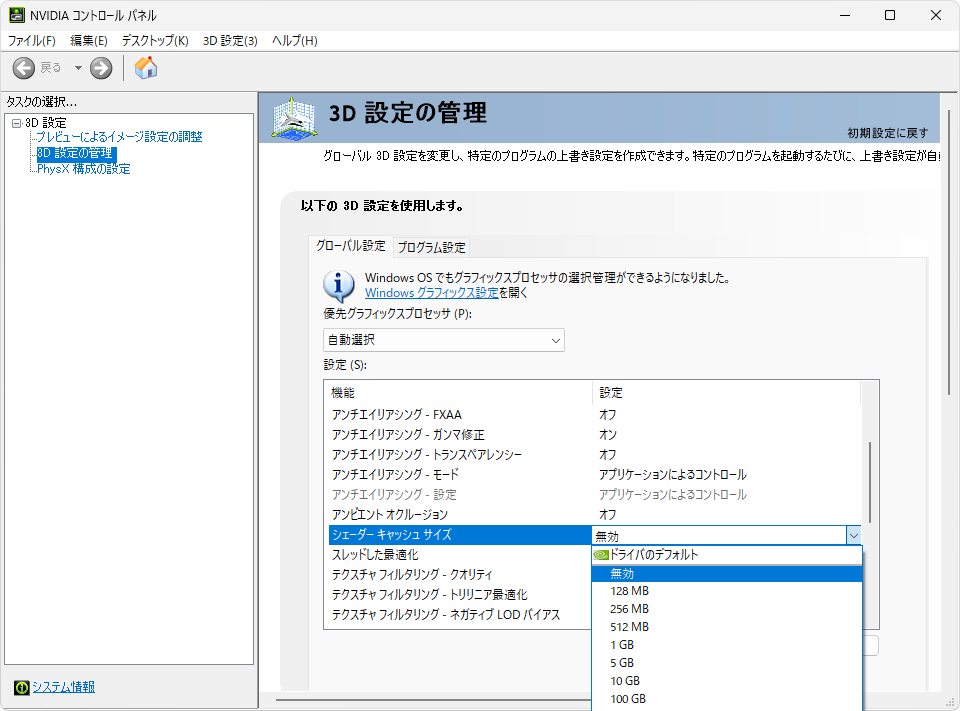Click the settings list vertical scrollbar
960x711 pixels.
(870, 483)
